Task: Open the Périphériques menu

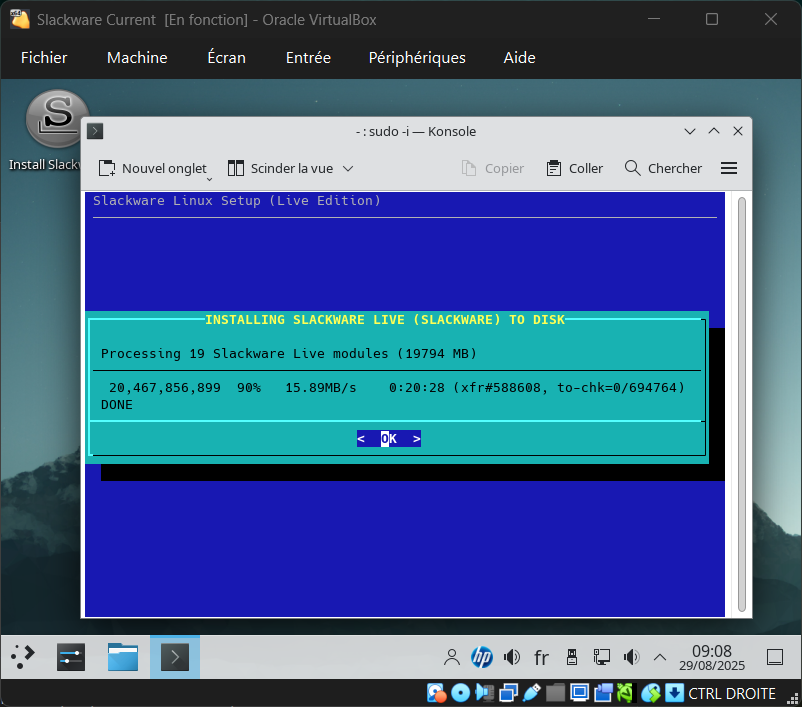Action: pyautogui.click(x=417, y=58)
